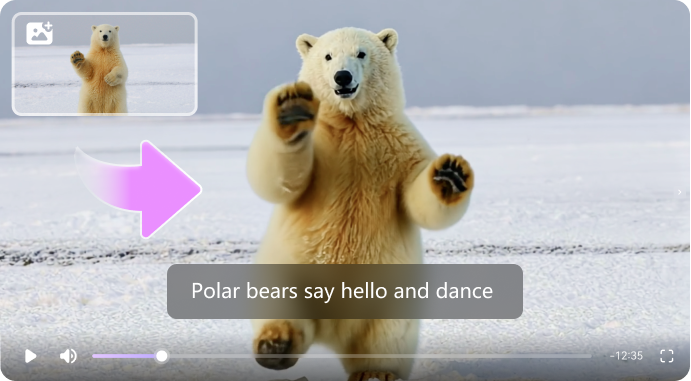Click the add image icon in thumbnail
Image resolution: width=691 pixels, height=381 pixels.
pyautogui.click(x=39, y=33)
